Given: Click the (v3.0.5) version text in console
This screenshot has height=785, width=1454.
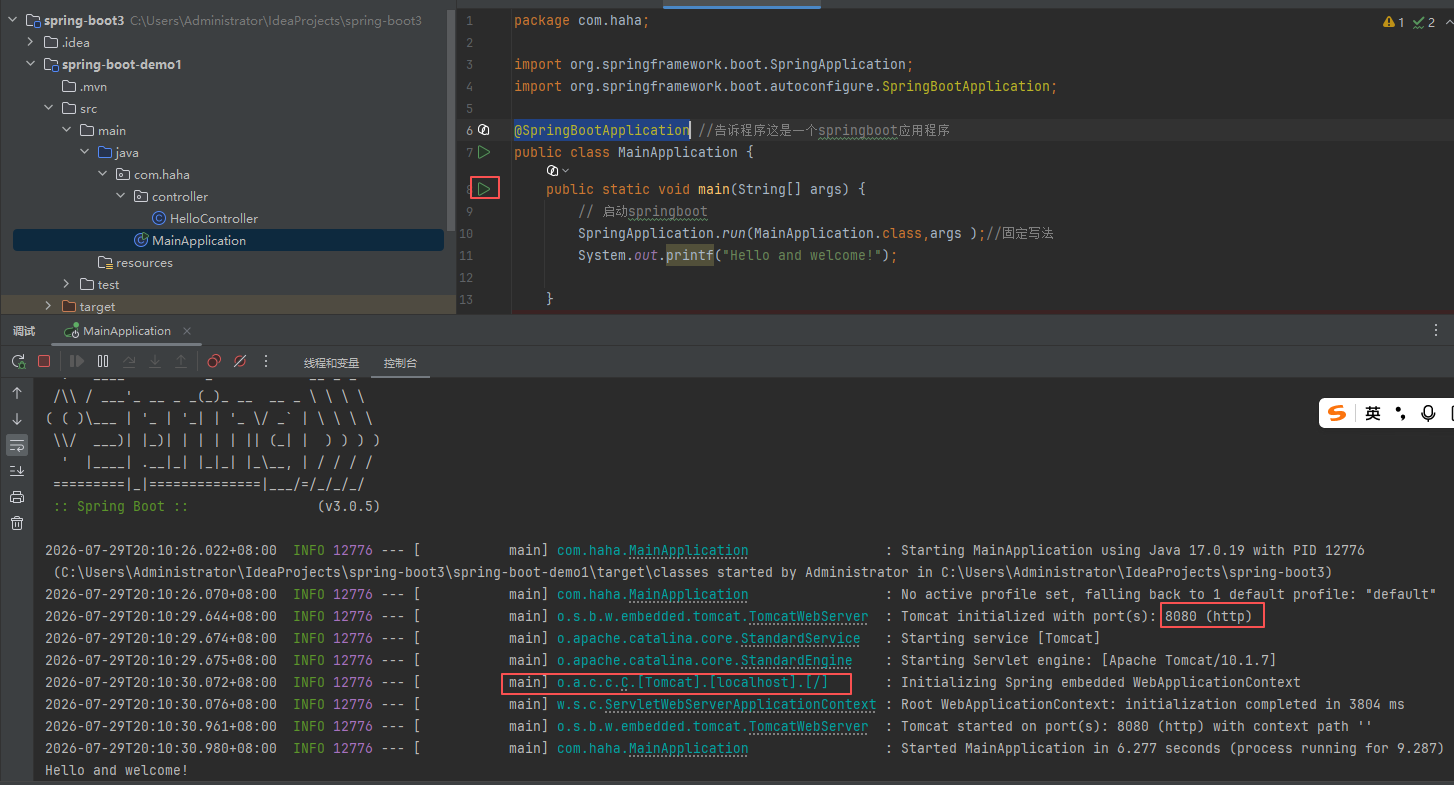Looking at the screenshot, I should [349, 506].
